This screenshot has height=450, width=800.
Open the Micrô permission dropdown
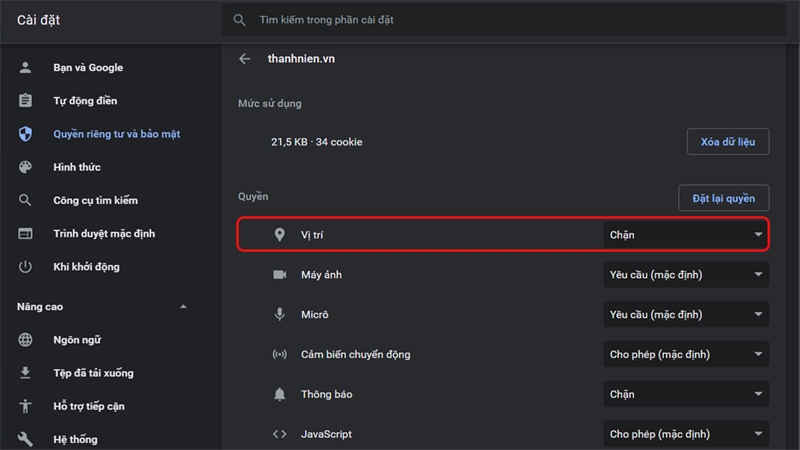[686, 315]
